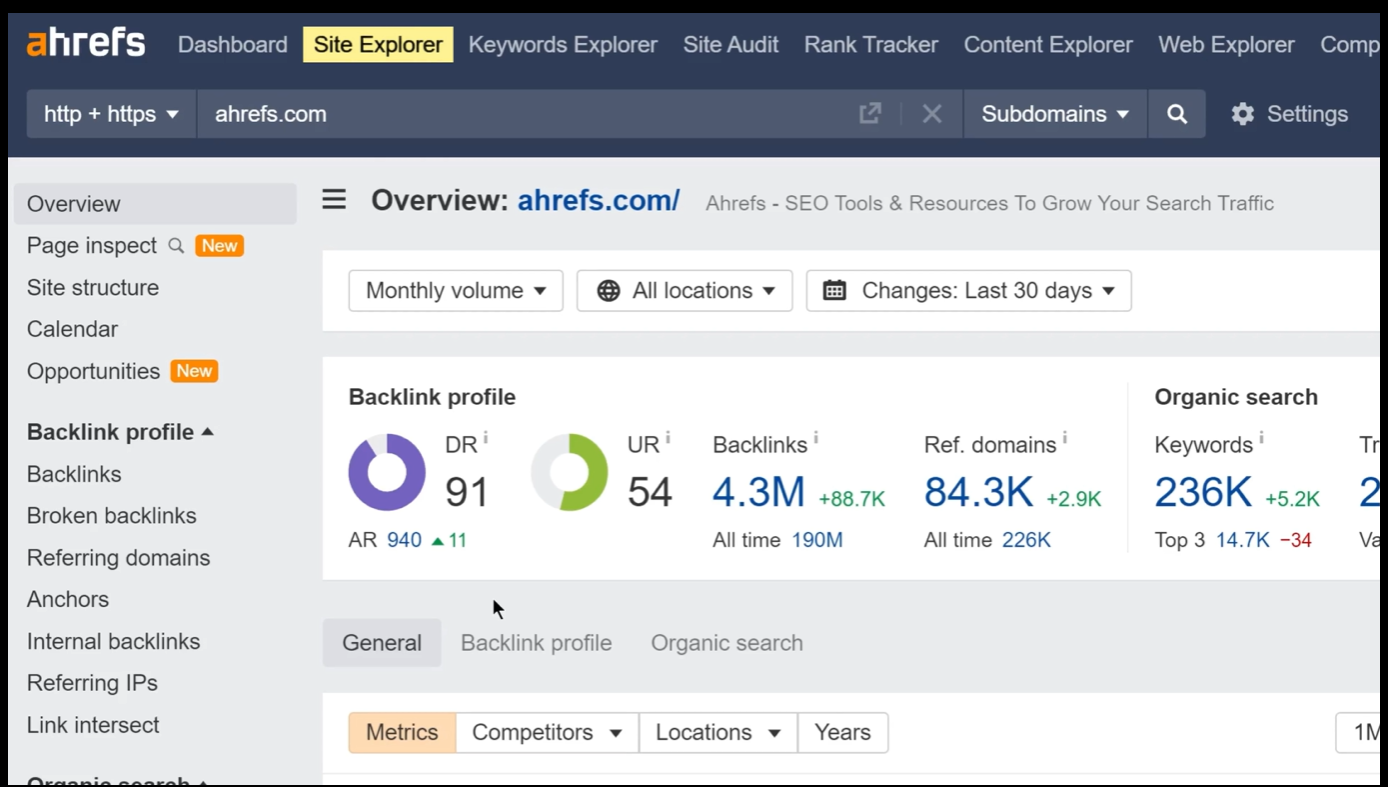Click the Top 3 14.7K value
This screenshot has height=787, width=1388.
[x=1243, y=541]
